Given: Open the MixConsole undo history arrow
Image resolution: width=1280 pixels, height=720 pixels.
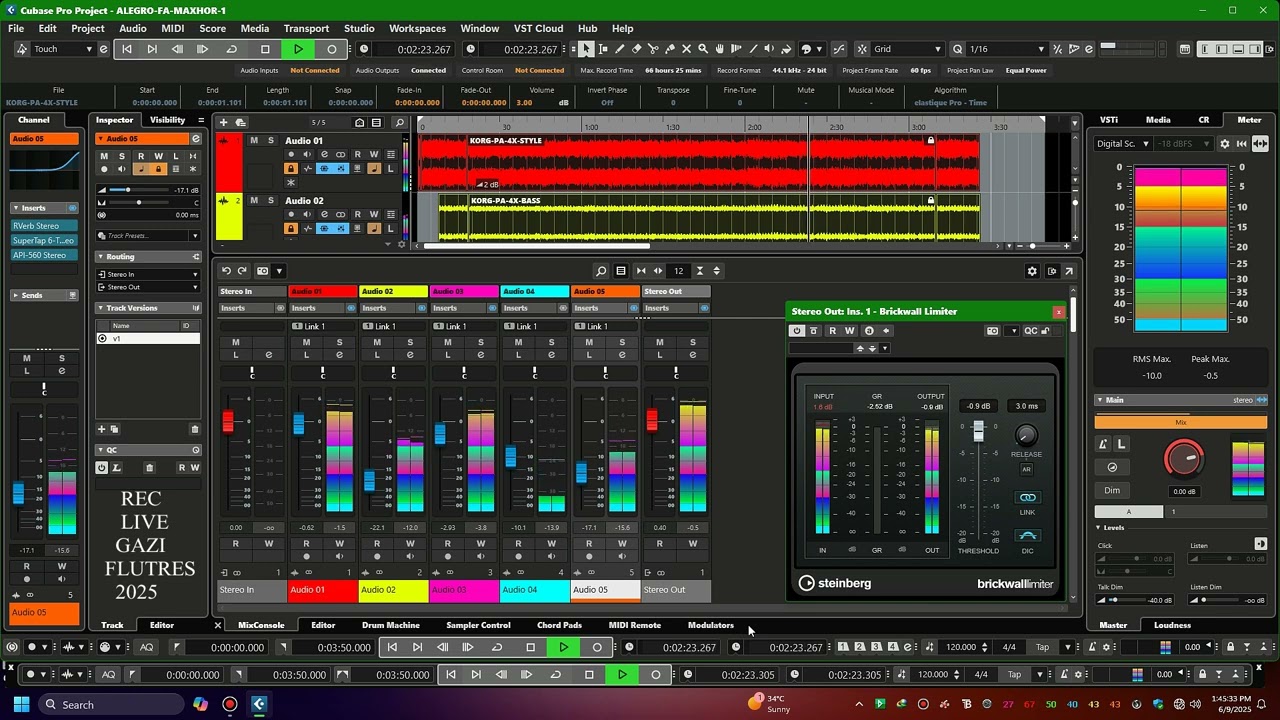Looking at the screenshot, I should click(226, 271).
